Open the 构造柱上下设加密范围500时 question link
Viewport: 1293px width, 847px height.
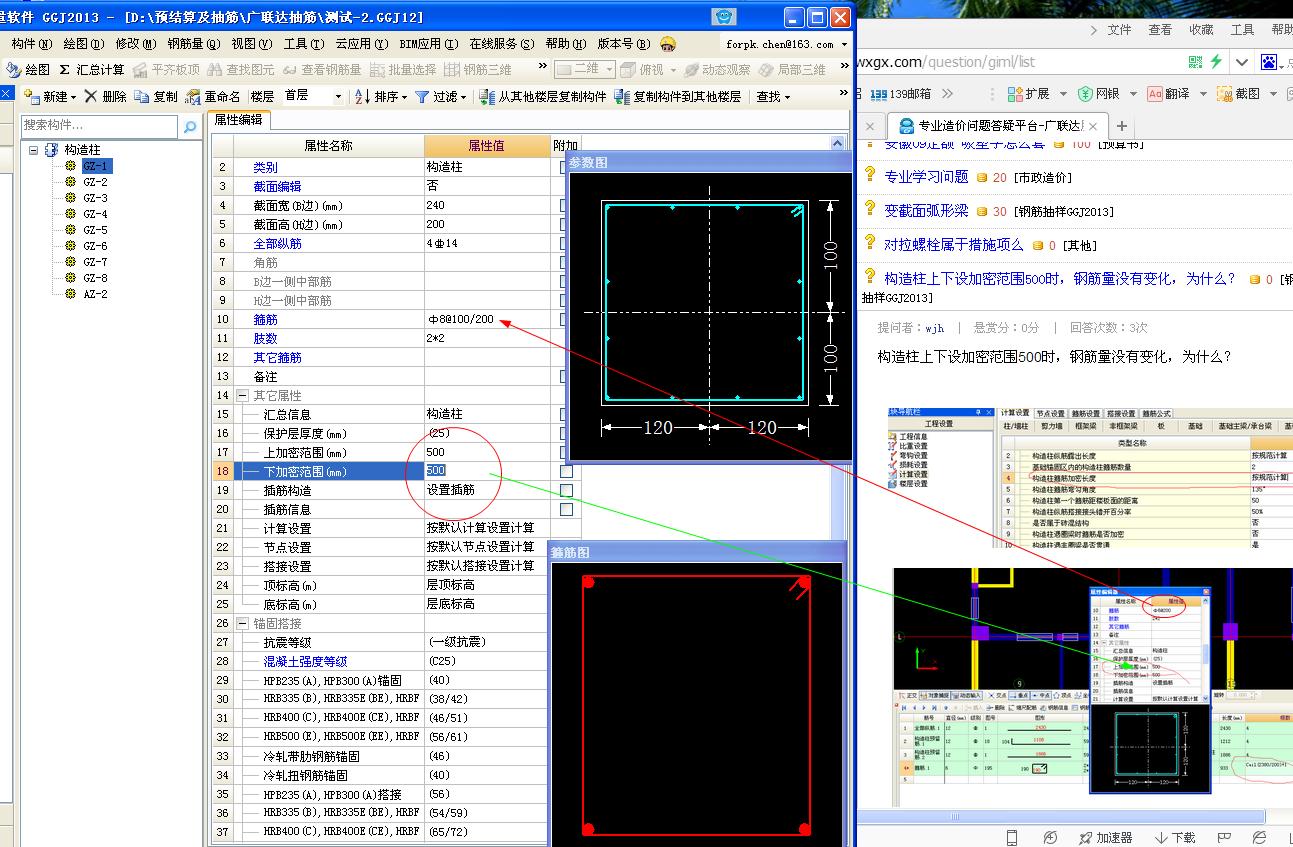click(1060, 279)
